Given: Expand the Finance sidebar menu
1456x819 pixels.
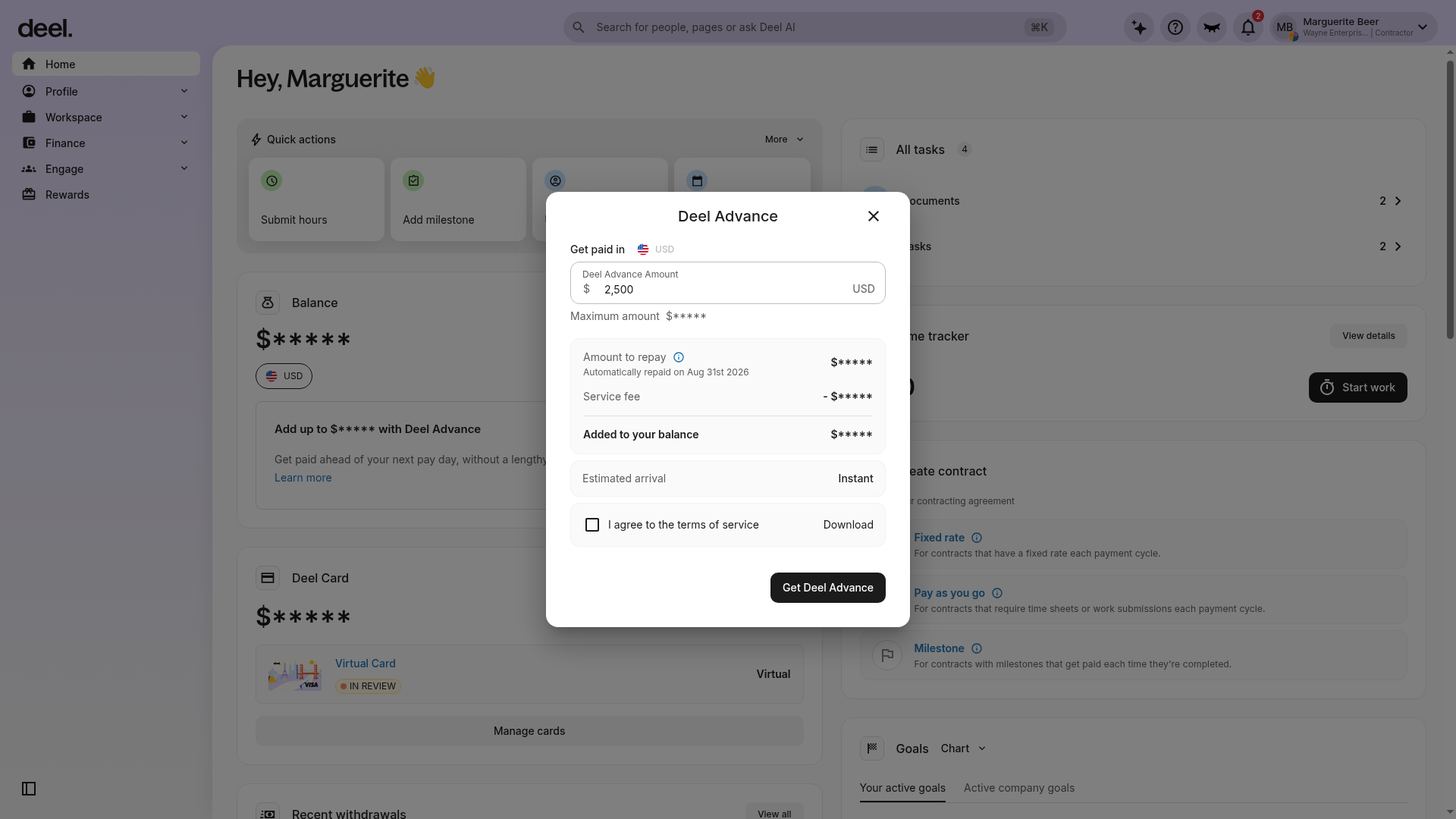Looking at the screenshot, I should pos(106,143).
